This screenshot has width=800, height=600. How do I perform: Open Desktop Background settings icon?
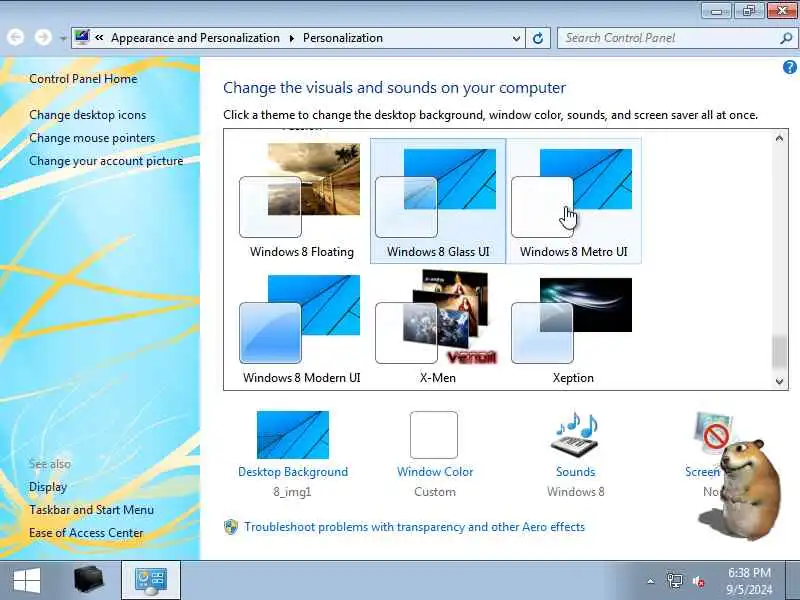(293, 435)
